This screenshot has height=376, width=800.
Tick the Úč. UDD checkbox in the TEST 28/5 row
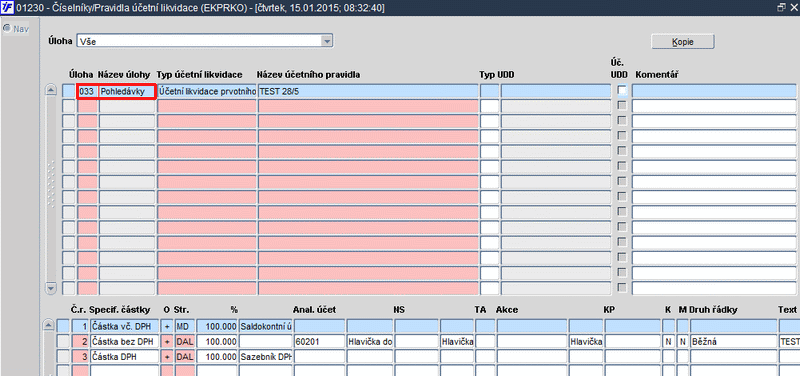621,90
